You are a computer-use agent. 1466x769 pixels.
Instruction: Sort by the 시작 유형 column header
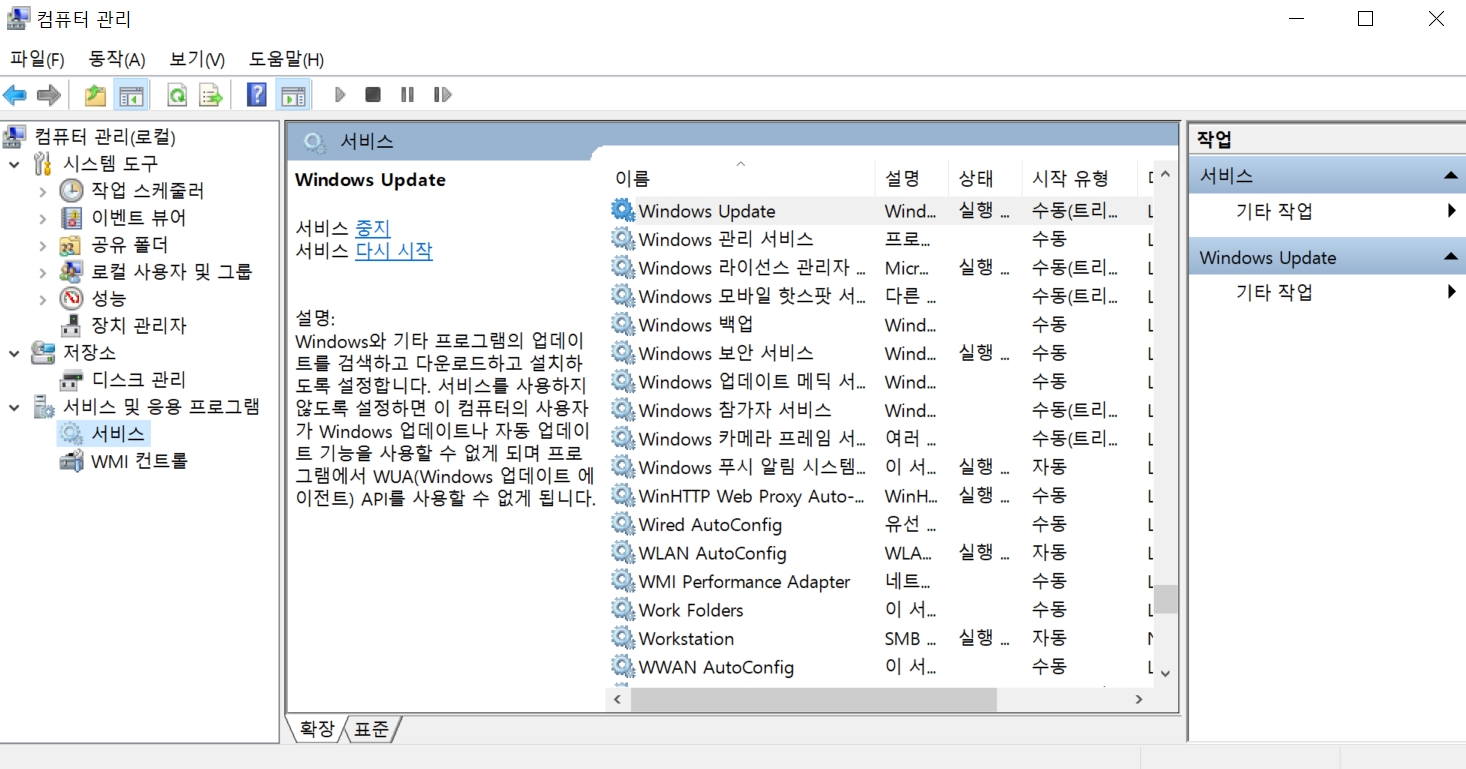[1079, 178]
